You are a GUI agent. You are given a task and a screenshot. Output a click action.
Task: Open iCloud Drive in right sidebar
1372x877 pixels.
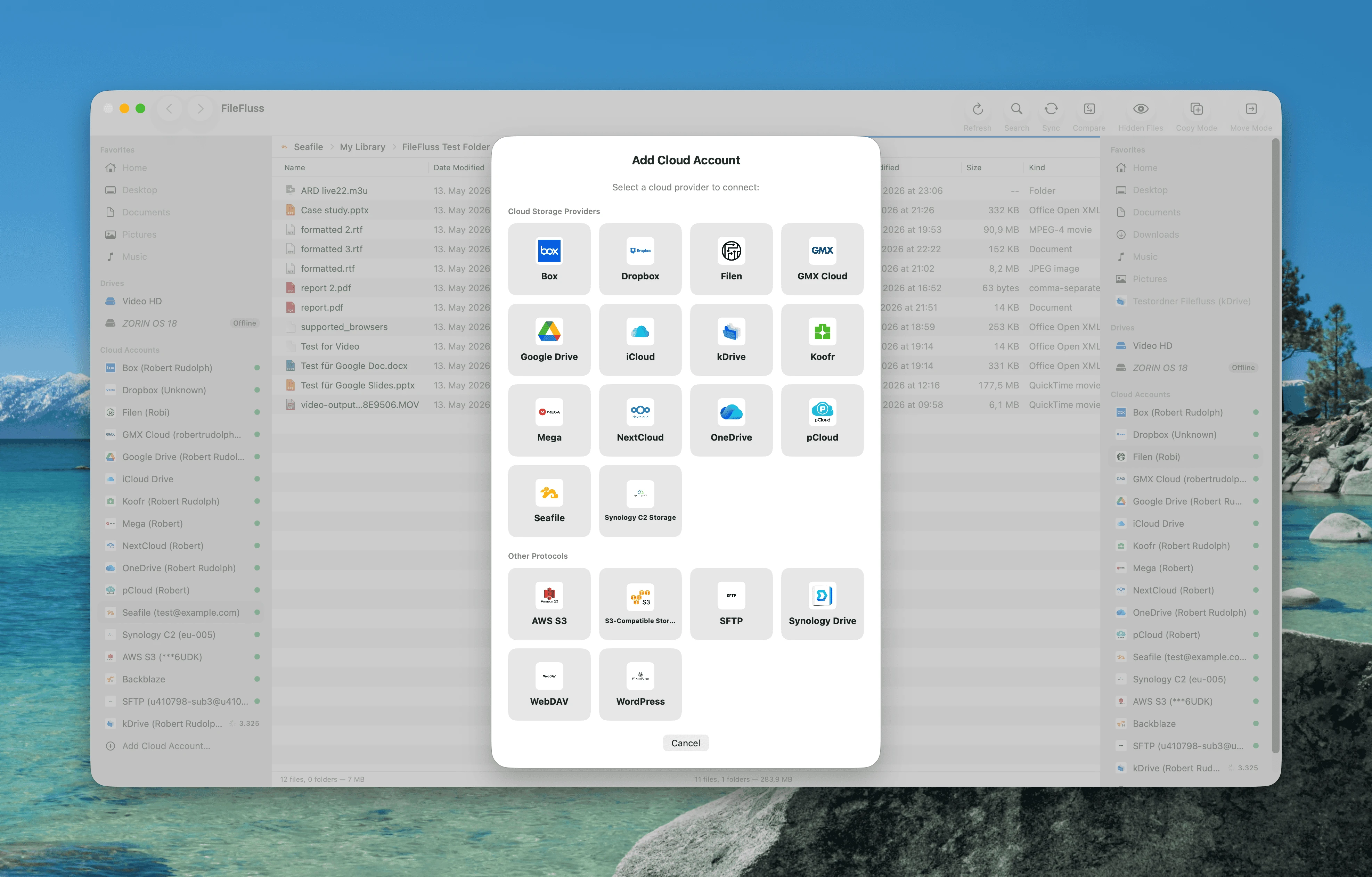tap(1186, 523)
